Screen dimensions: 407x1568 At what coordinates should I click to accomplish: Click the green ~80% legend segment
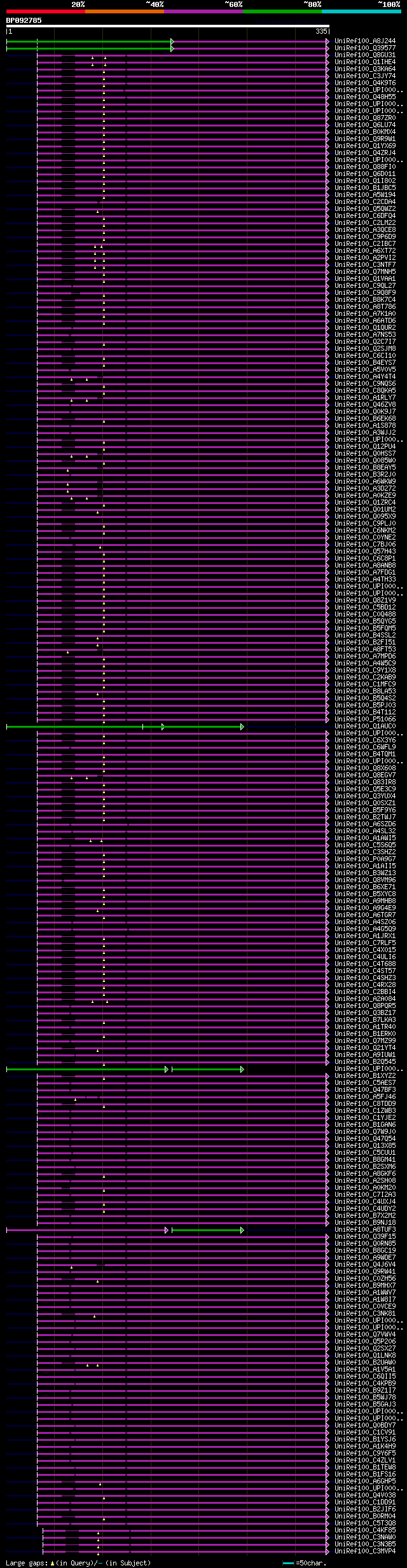pyautogui.click(x=282, y=11)
